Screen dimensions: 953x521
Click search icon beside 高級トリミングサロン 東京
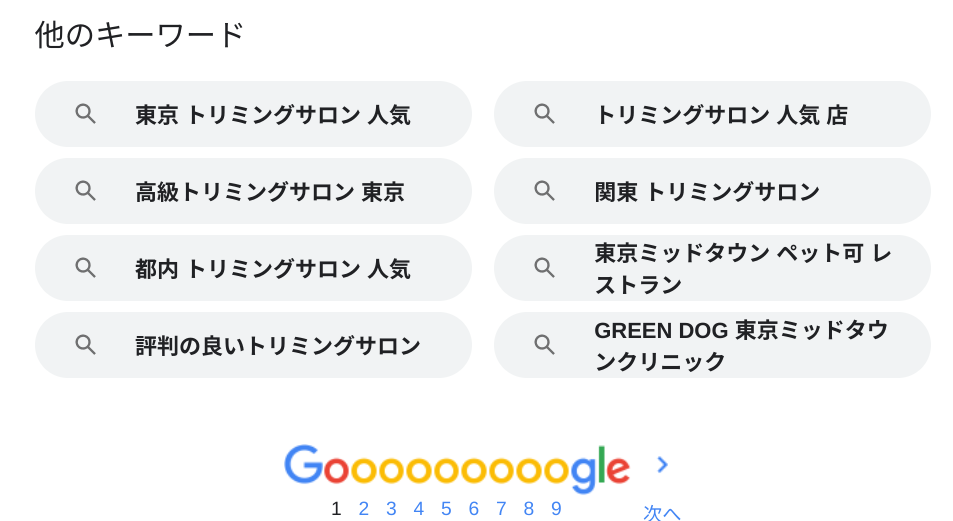point(85,191)
